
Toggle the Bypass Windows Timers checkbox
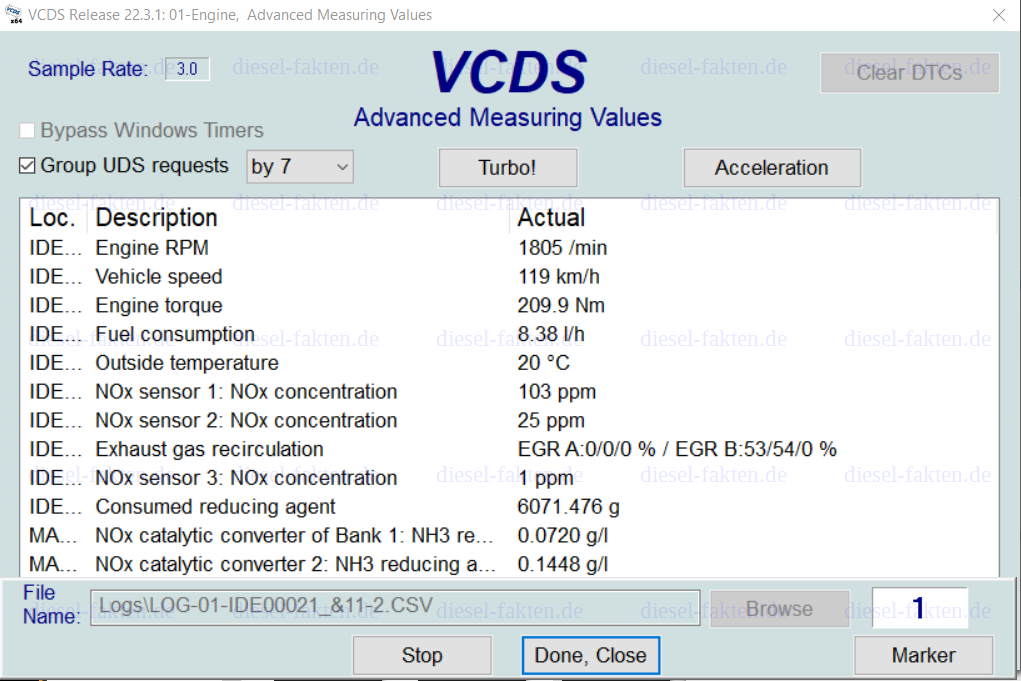[27, 130]
